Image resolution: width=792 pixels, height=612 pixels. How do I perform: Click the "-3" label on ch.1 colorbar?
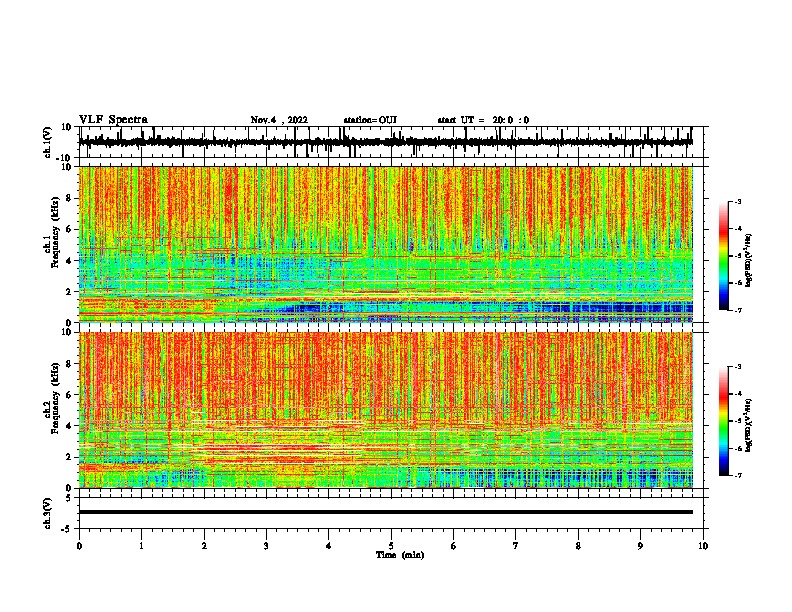[x=737, y=201]
